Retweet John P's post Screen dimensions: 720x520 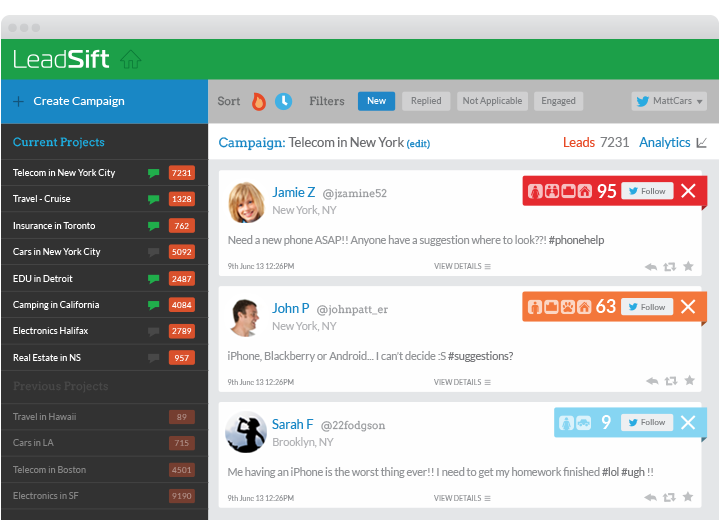(x=671, y=381)
